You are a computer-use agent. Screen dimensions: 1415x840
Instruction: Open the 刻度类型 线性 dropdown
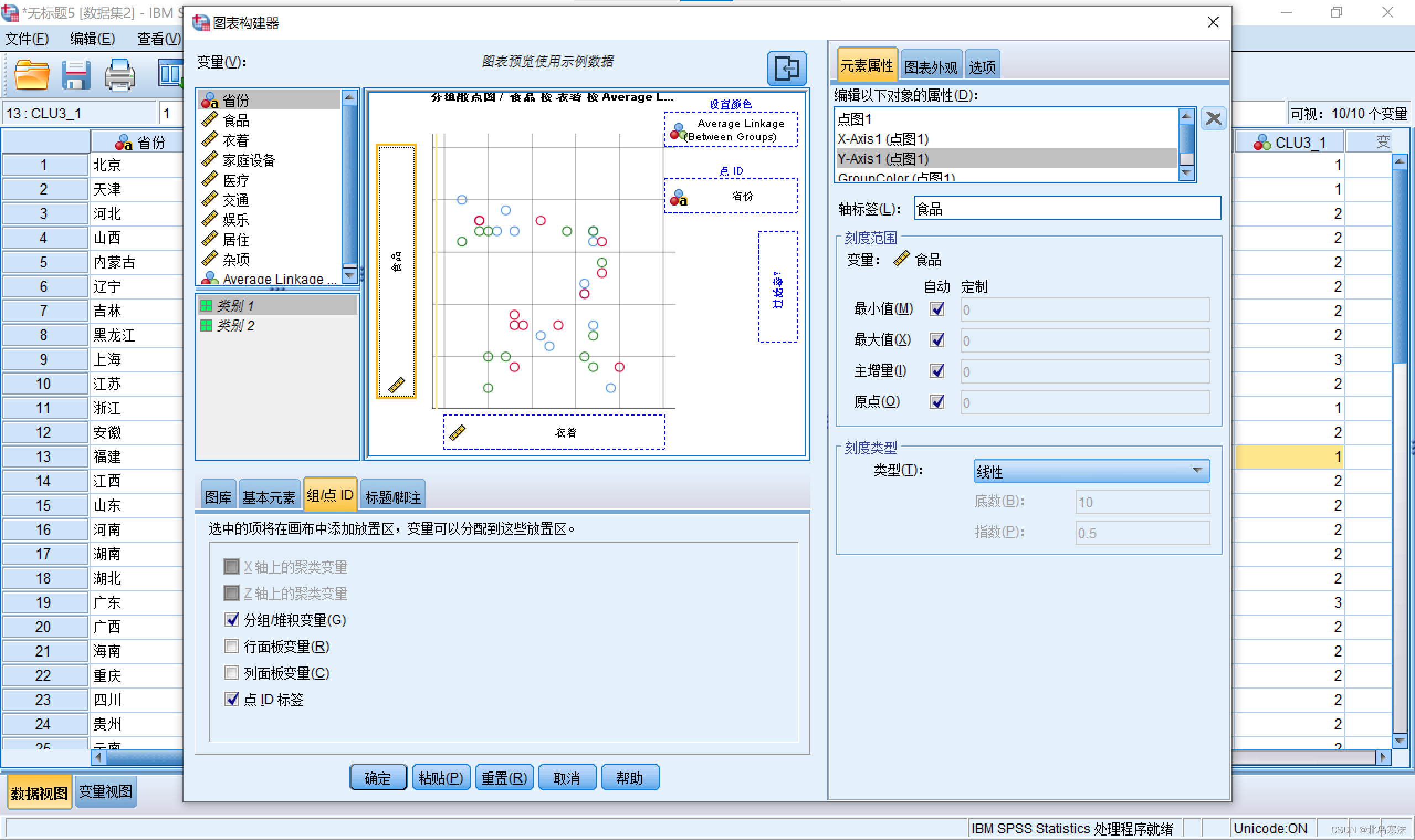1091,471
